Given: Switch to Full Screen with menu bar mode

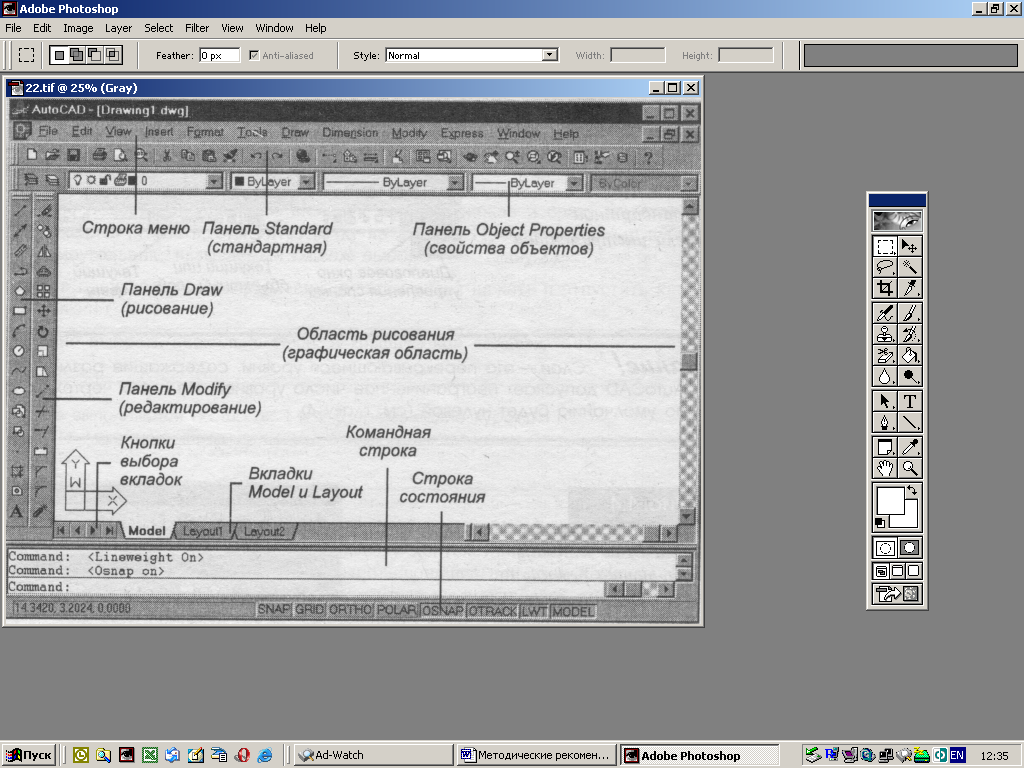Looking at the screenshot, I should (897, 571).
